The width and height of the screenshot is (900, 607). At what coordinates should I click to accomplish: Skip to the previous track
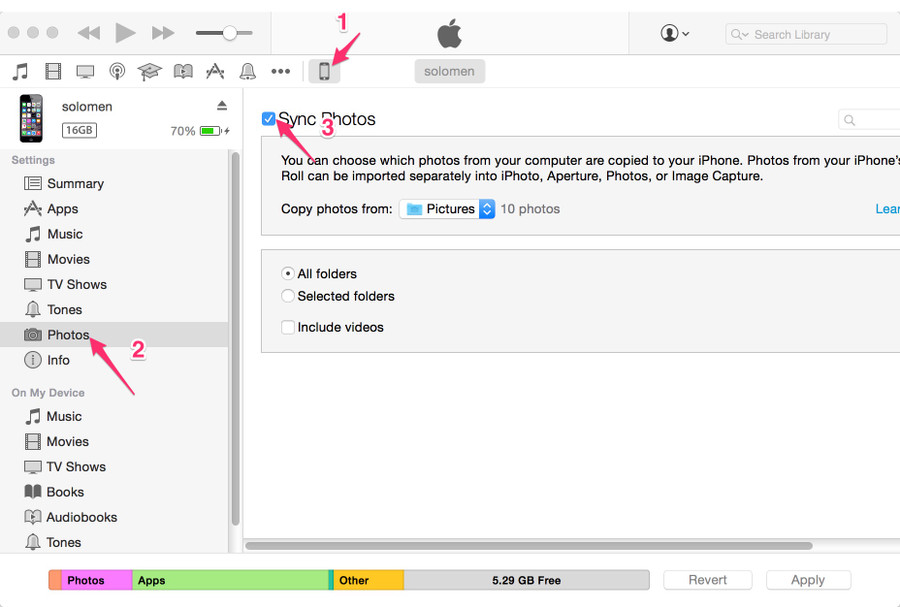point(88,33)
